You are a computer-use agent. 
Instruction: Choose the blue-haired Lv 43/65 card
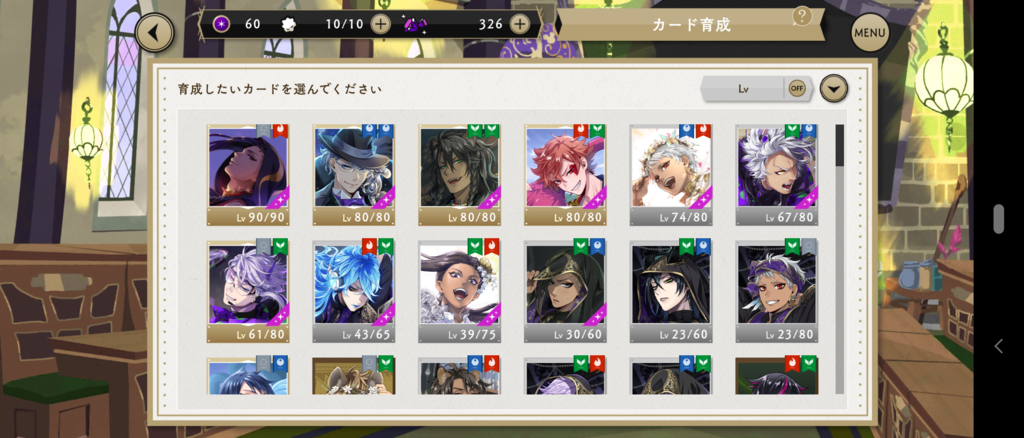353,290
